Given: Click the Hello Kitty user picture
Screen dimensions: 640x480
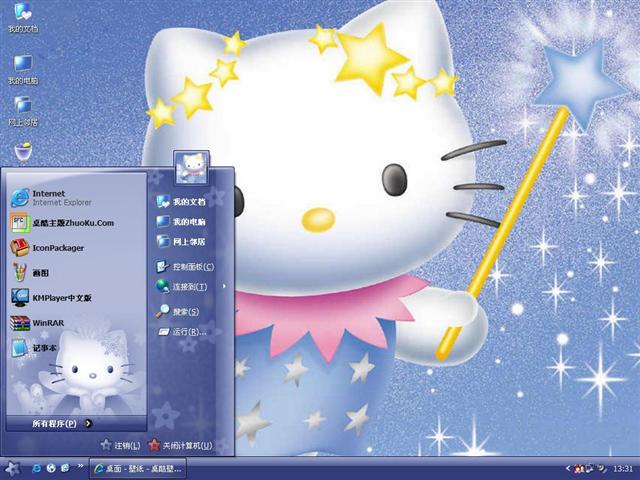Looking at the screenshot, I should point(191,168).
